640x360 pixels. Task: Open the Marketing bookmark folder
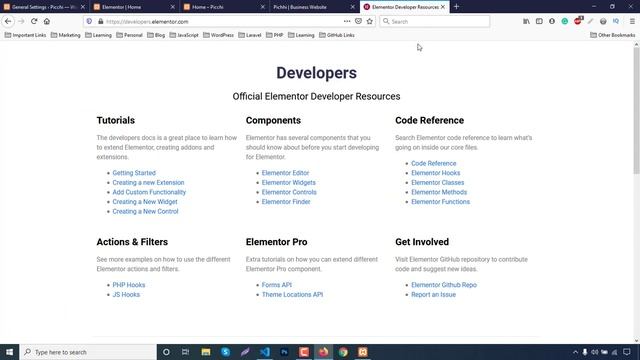[x=66, y=35]
